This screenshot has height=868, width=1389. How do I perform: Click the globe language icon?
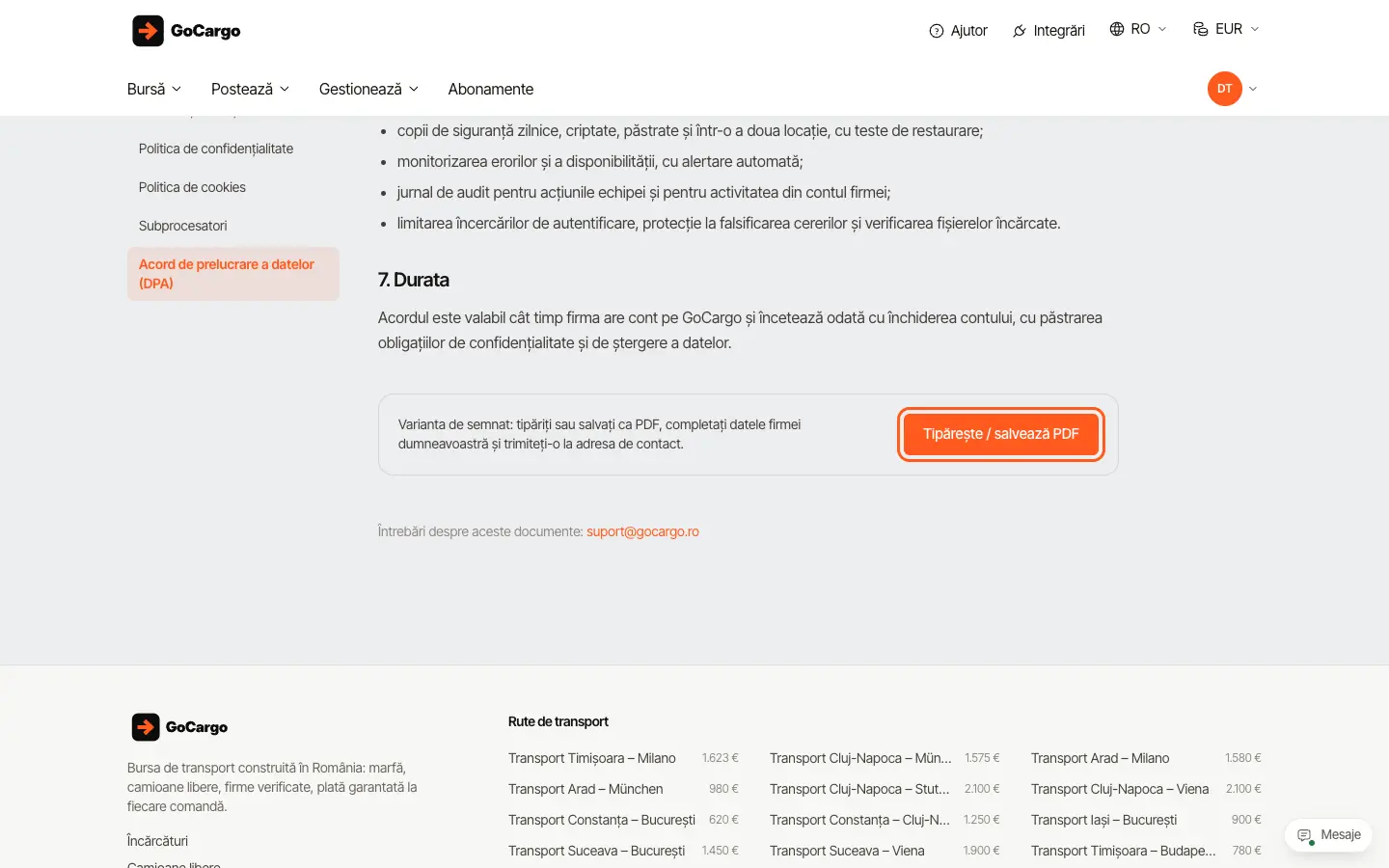click(x=1117, y=29)
